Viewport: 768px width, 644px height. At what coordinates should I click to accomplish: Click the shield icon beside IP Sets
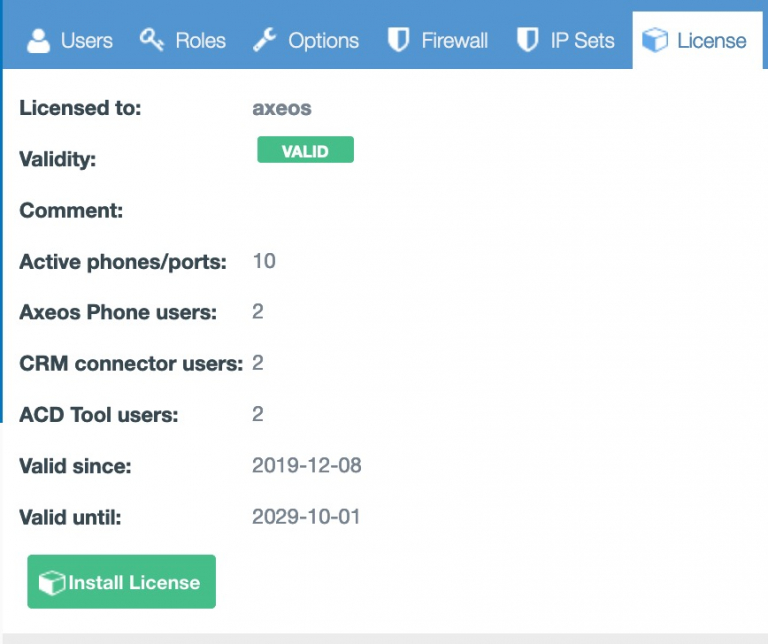(527, 40)
